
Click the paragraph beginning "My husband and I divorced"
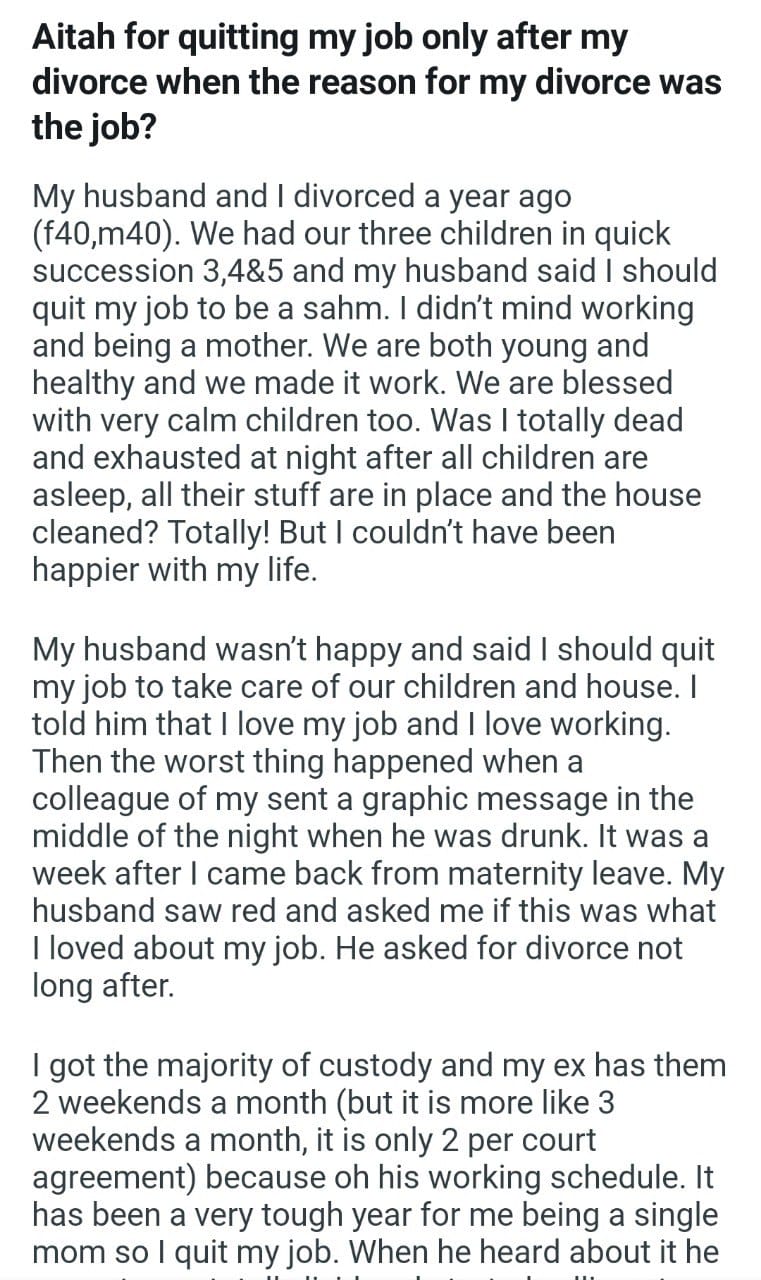point(374,382)
